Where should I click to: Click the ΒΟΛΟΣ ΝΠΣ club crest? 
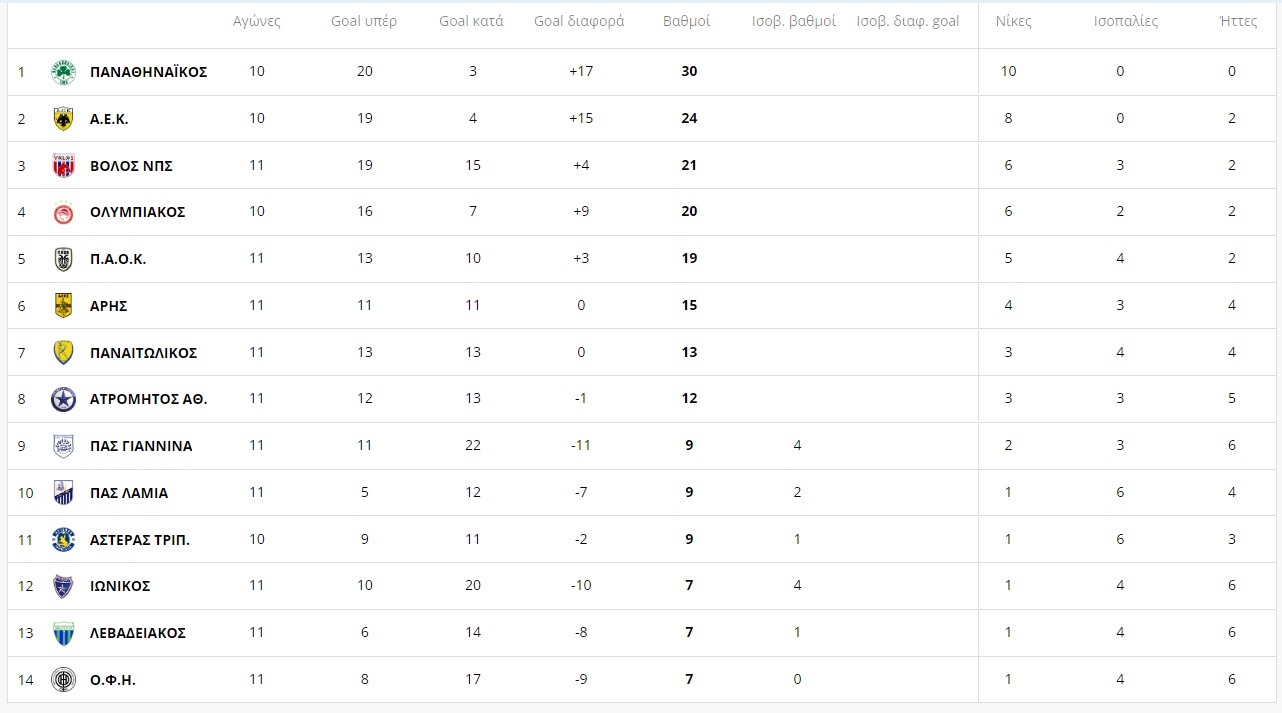click(63, 166)
